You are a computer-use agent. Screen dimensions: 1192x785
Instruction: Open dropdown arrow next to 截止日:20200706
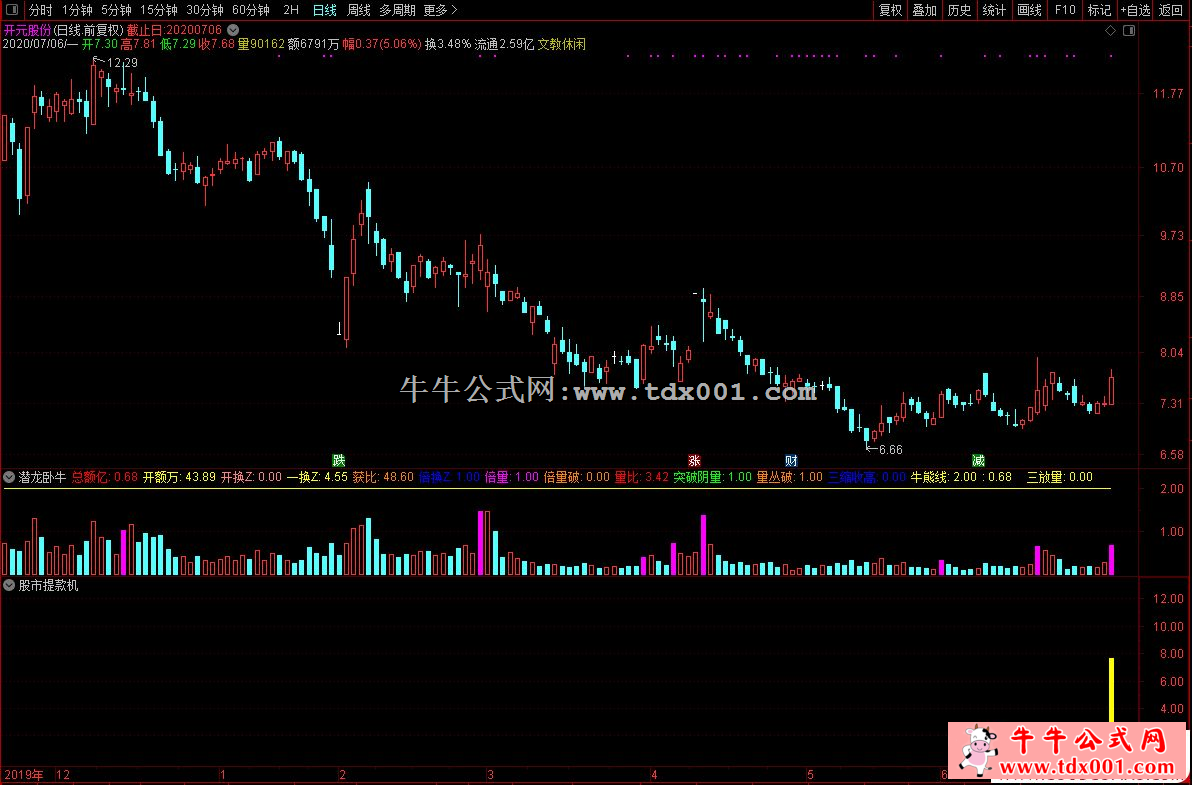point(233,30)
